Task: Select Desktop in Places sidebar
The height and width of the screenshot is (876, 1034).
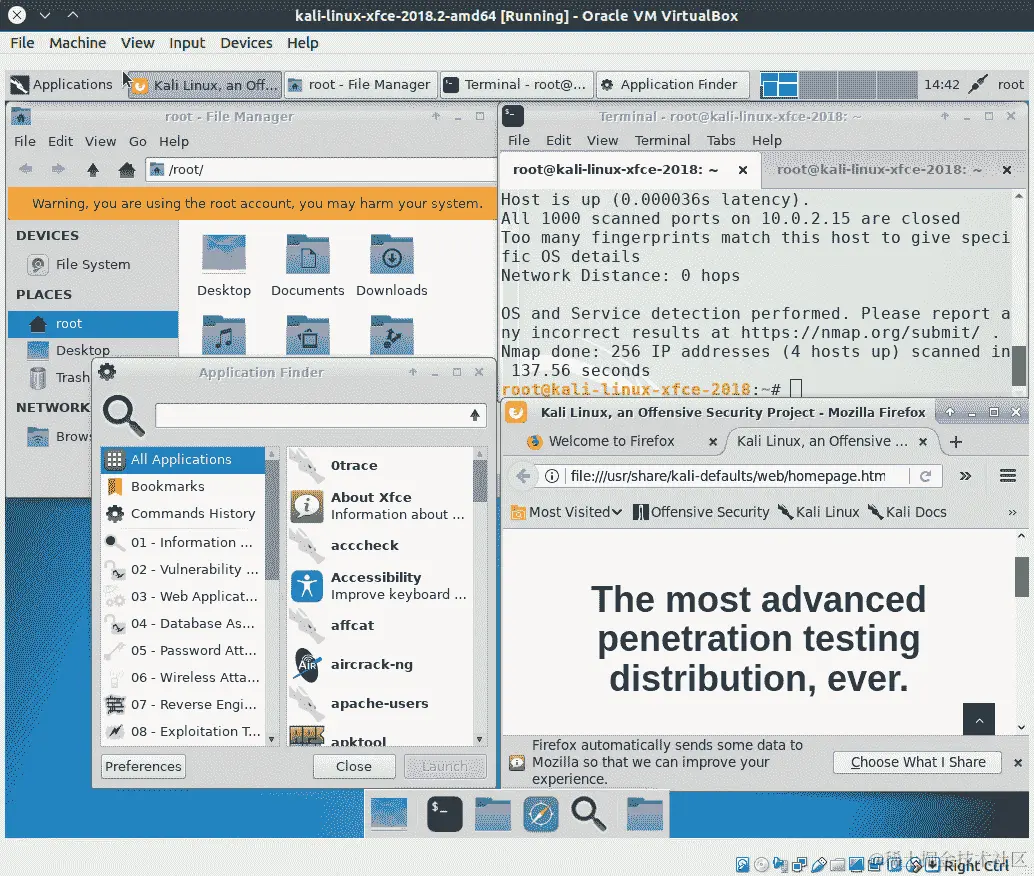Action: [x=92, y=350]
